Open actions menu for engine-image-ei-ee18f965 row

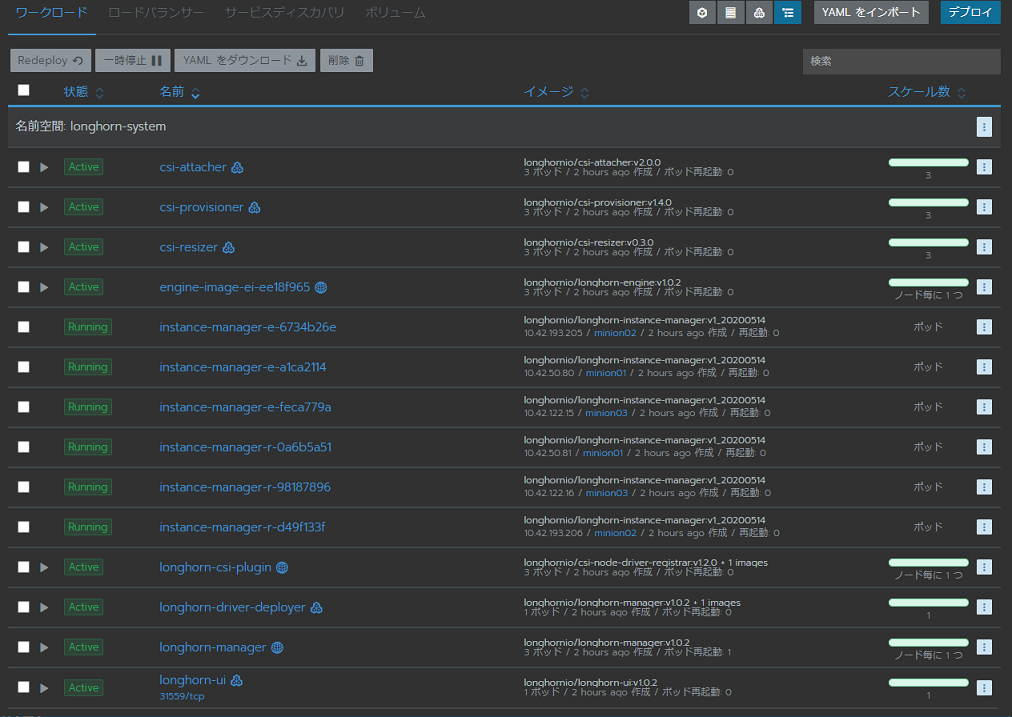coord(984,287)
